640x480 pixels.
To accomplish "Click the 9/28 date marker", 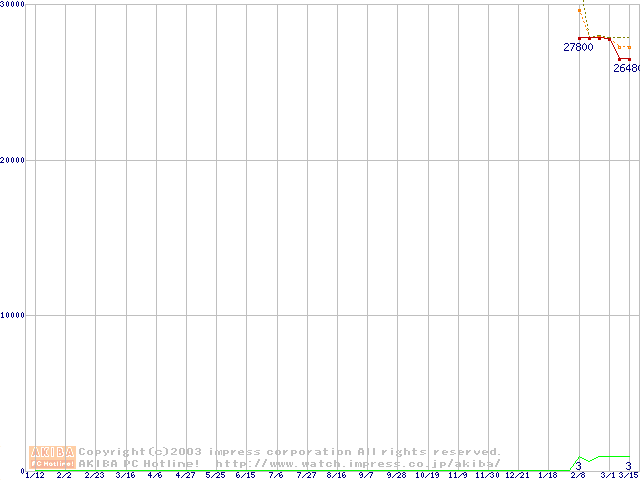I will tap(397, 476).
